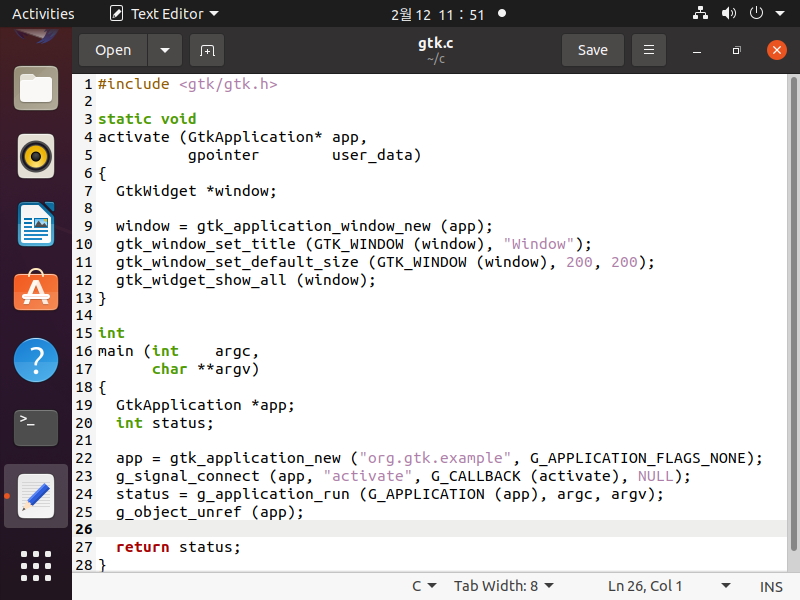This screenshot has width=800, height=600.
Task: Open the Help app in the dock
Action: click(36, 360)
